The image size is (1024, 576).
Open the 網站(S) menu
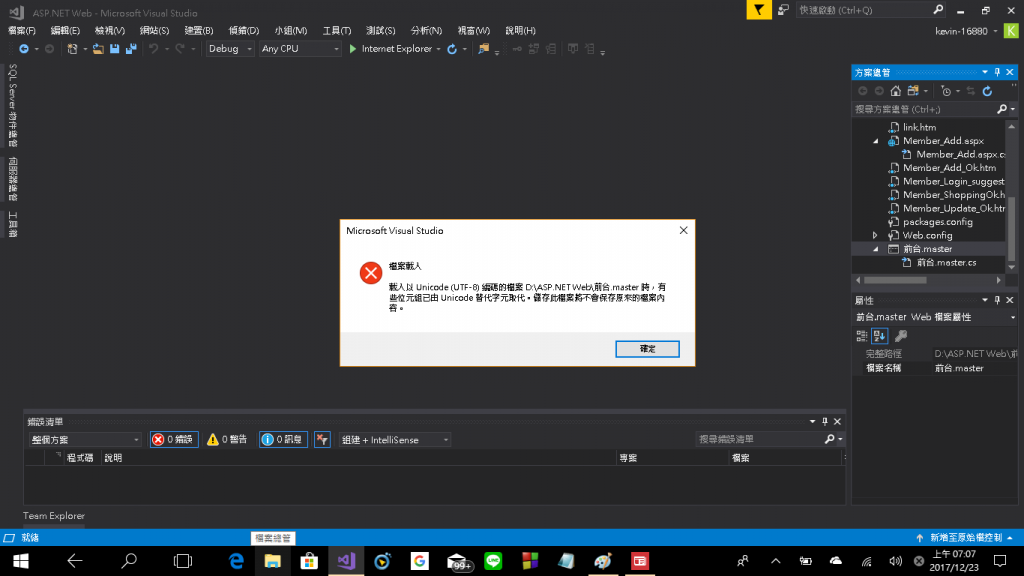(x=154, y=31)
